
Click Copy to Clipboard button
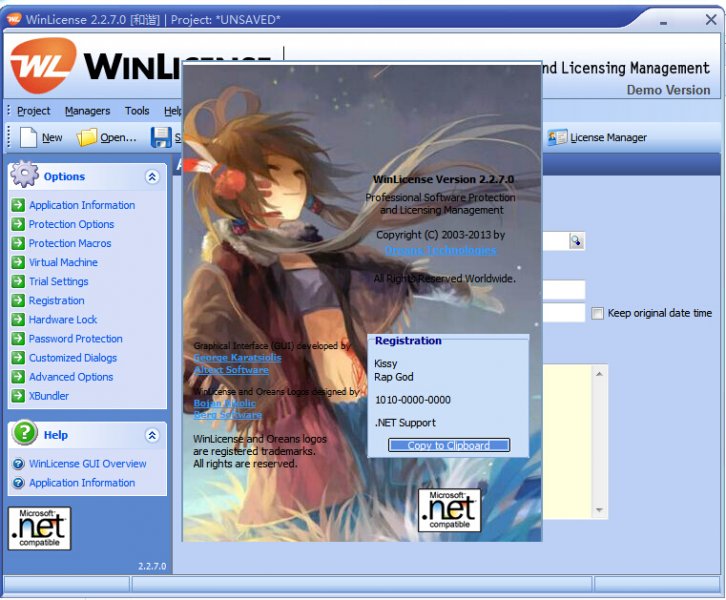(449, 445)
